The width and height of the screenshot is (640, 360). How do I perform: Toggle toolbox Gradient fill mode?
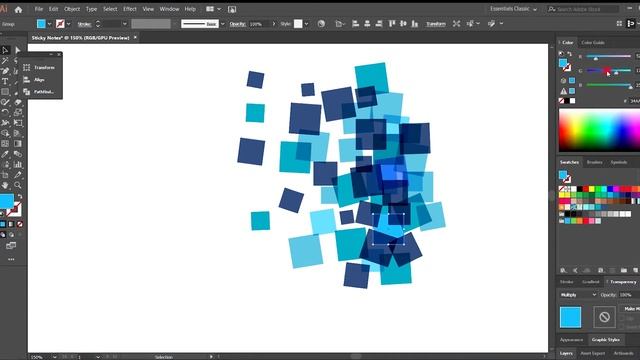pyautogui.click(x=11, y=224)
